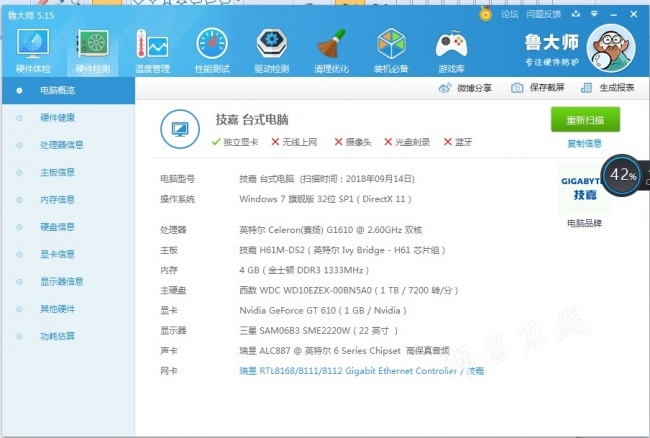Click 复制信息 copy info link
650x438 pixels.
(x=585, y=144)
